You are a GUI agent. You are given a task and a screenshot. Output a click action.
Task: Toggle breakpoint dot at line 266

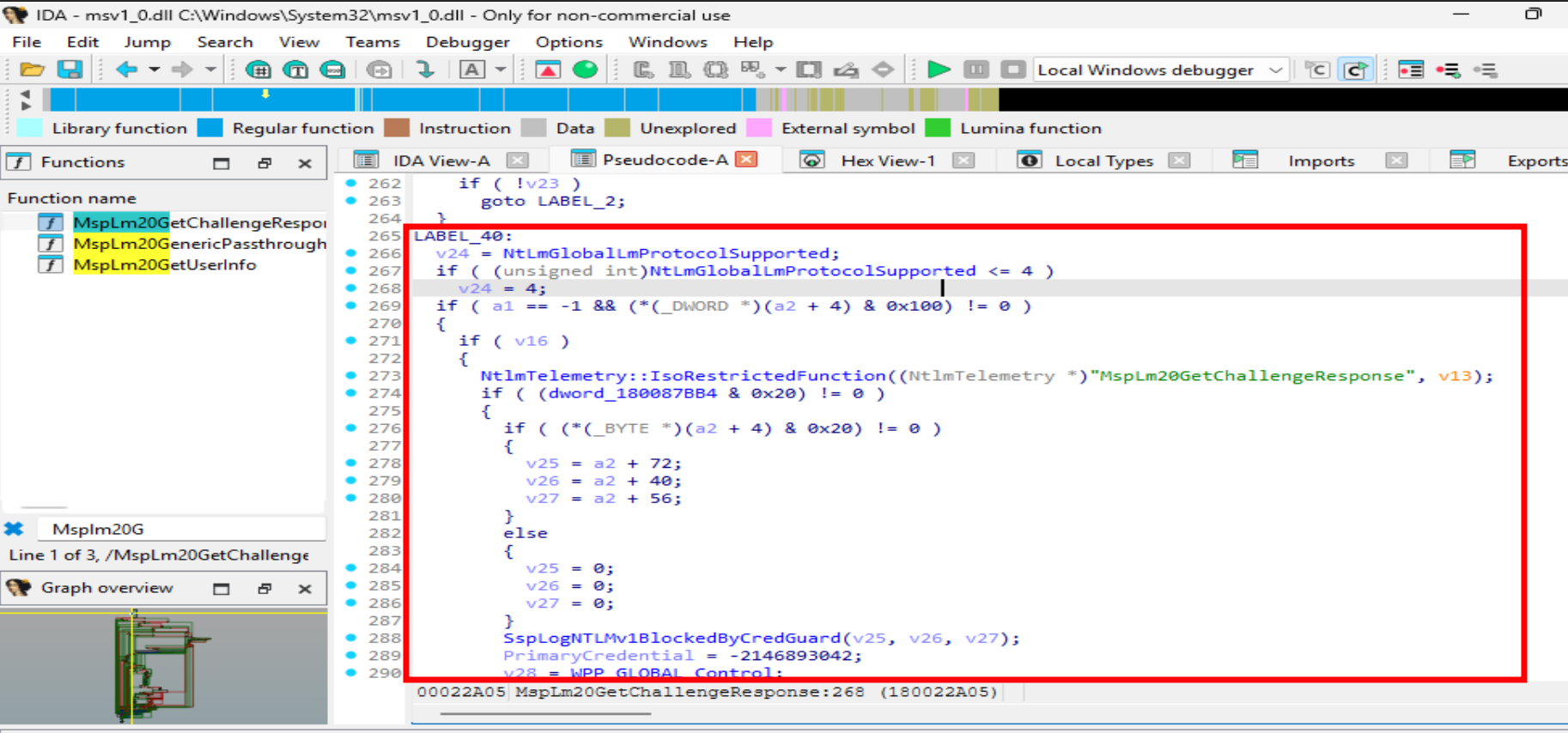351,253
